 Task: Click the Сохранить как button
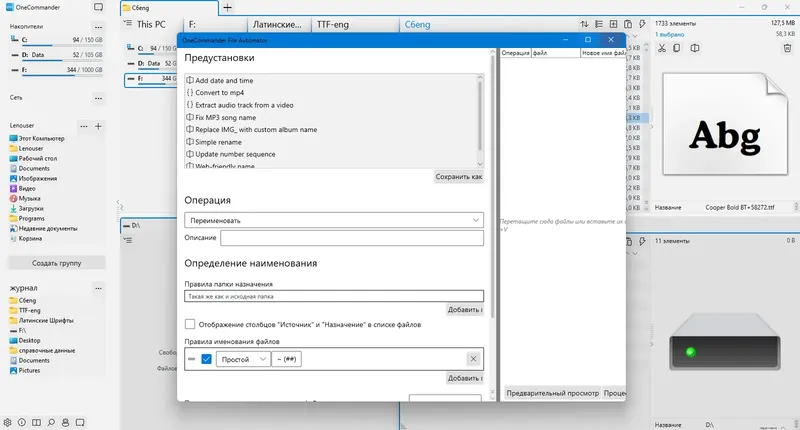pyautogui.click(x=459, y=176)
